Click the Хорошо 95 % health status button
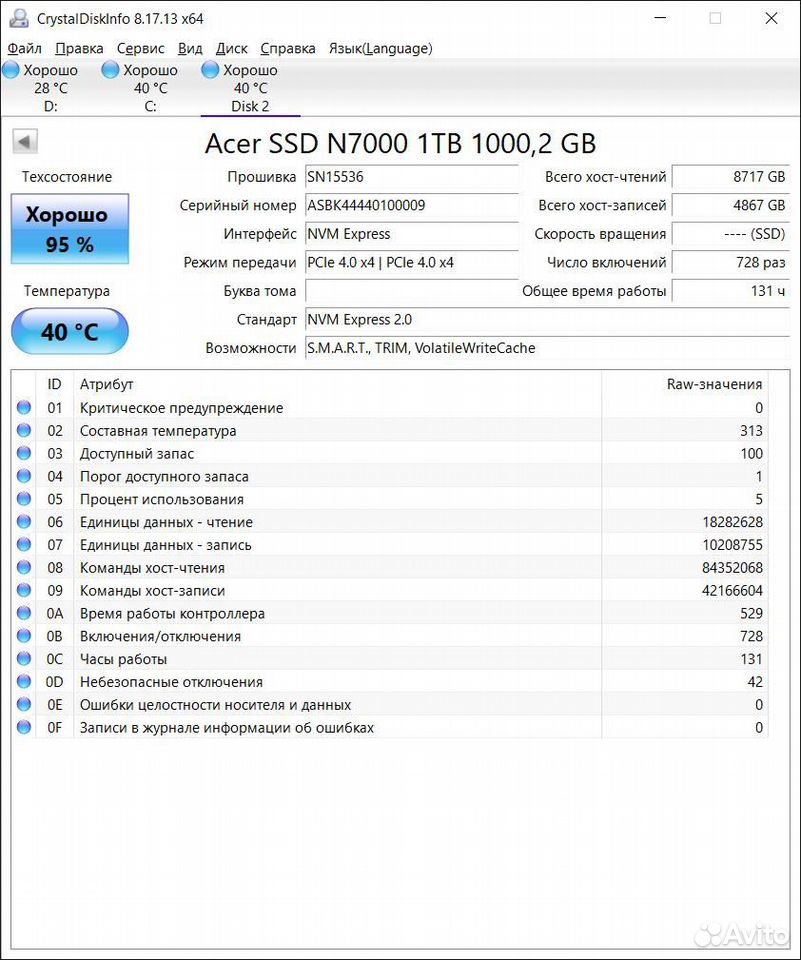The width and height of the screenshot is (801, 960). pyautogui.click(x=70, y=229)
